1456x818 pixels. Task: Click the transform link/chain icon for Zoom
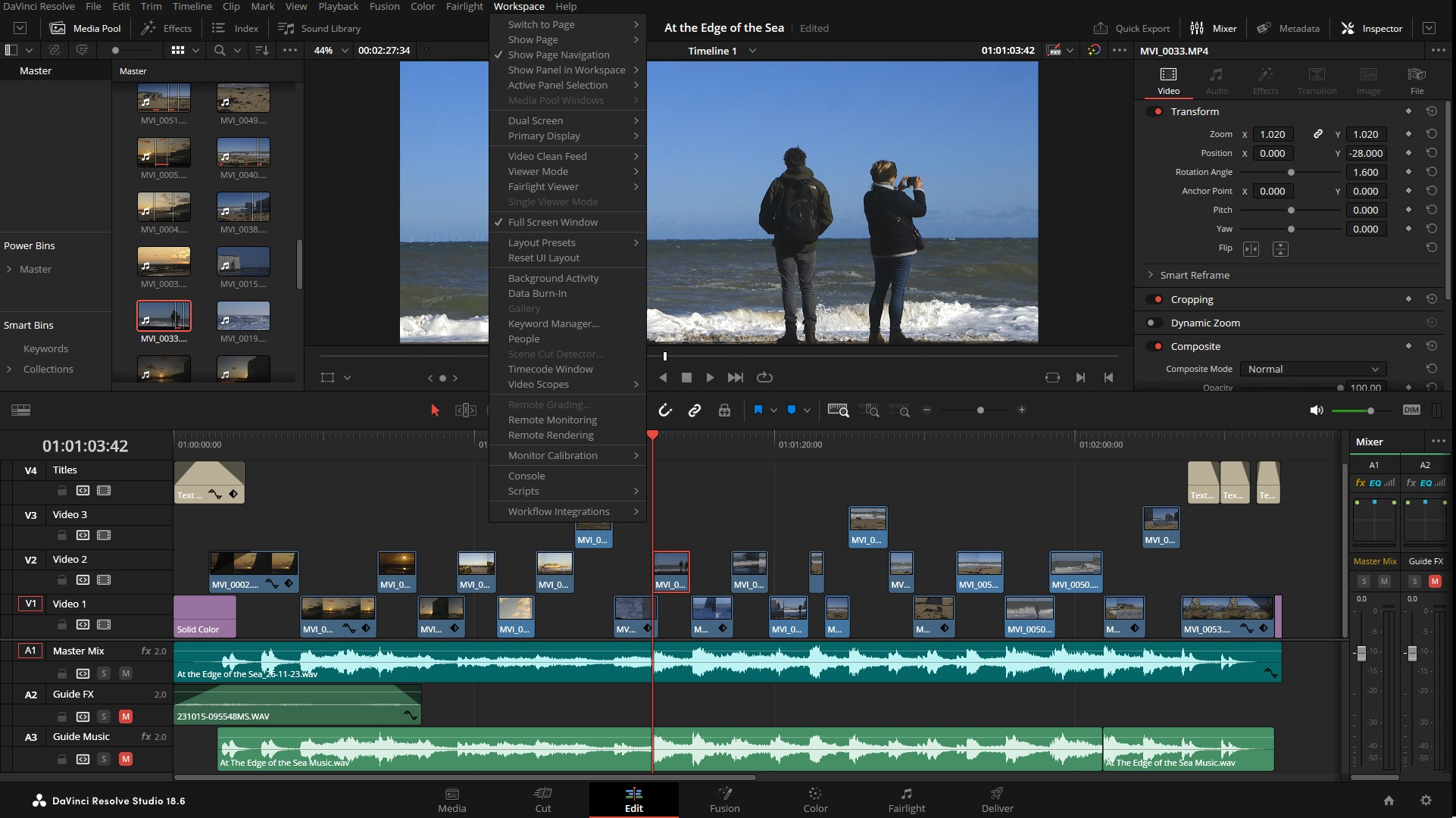pyautogui.click(x=1317, y=134)
